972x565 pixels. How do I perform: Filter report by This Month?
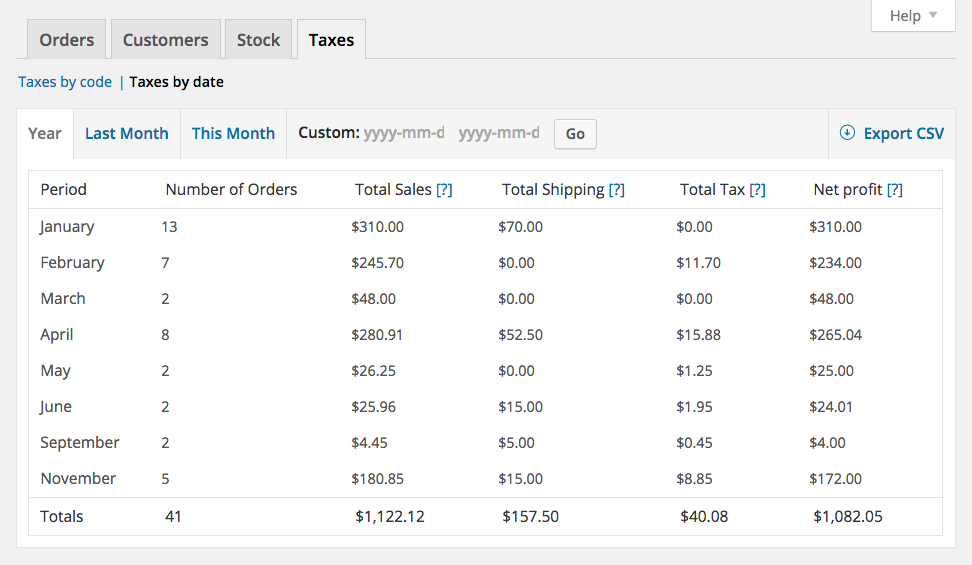click(233, 133)
